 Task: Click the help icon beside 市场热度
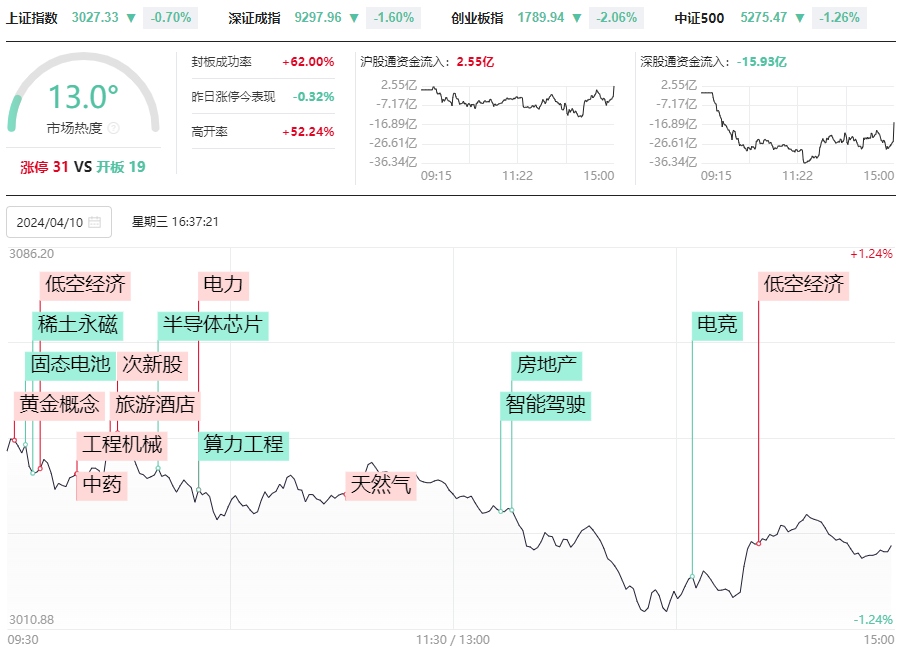point(113,128)
